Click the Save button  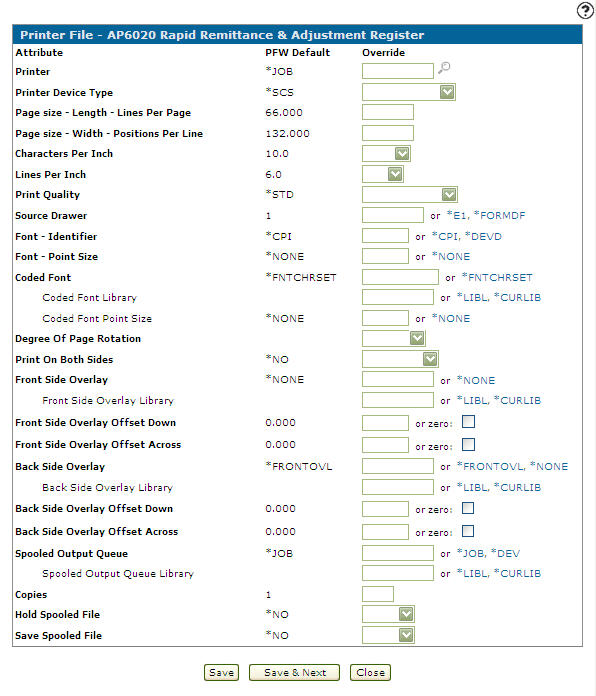pos(221,672)
